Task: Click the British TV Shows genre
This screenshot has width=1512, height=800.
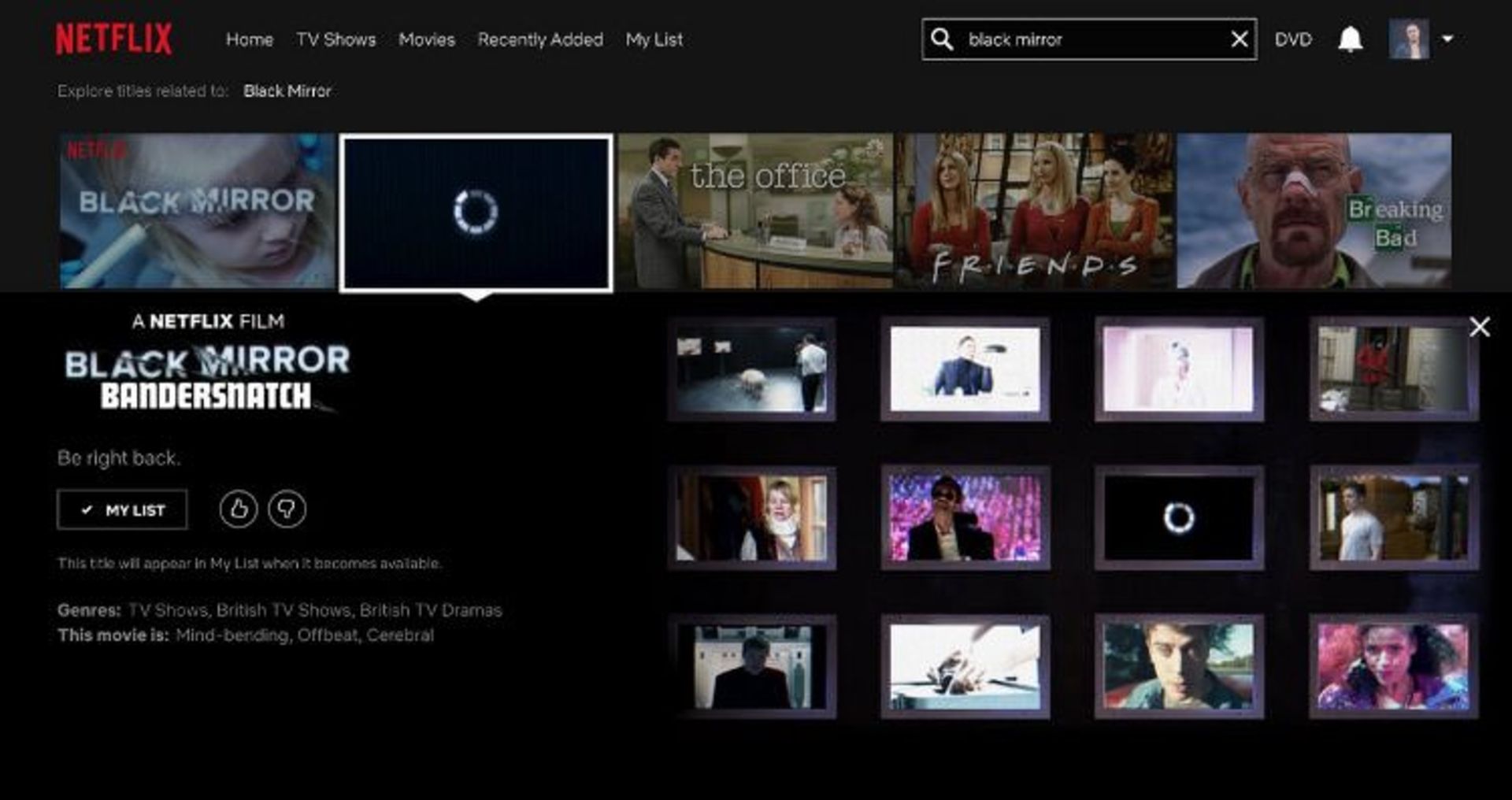Action: click(x=283, y=610)
